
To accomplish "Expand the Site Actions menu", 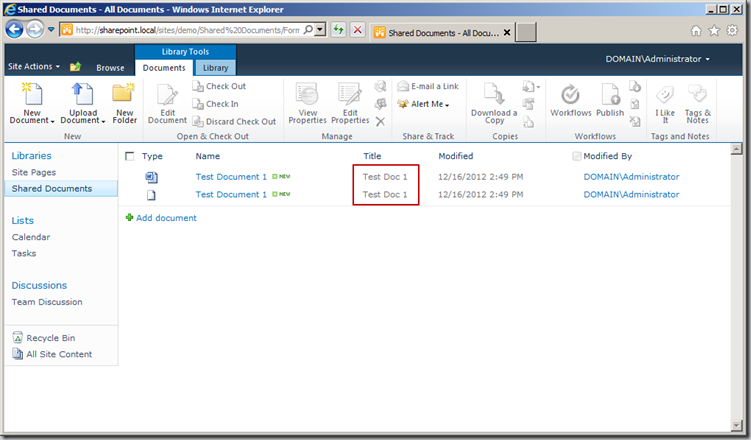I will click(x=34, y=67).
